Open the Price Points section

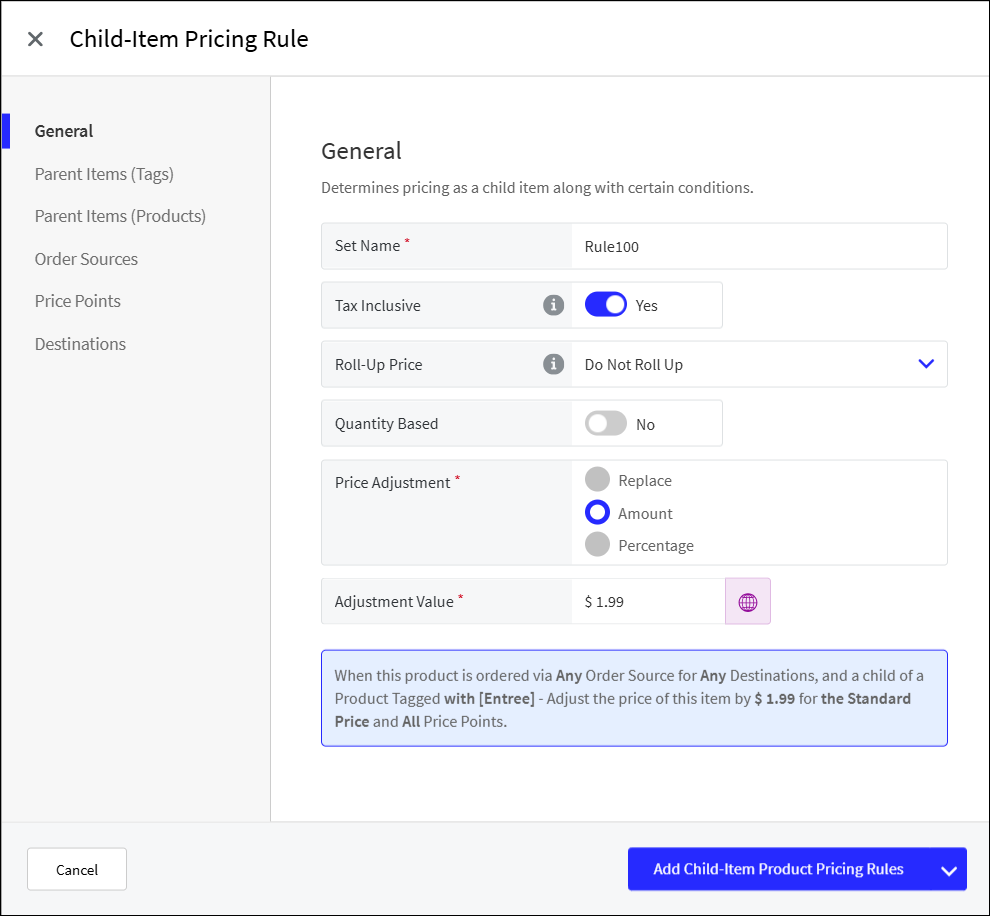tap(77, 301)
